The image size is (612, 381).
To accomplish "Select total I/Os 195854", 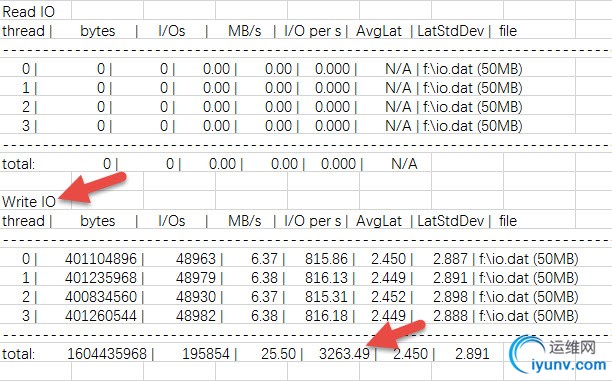I will click(x=206, y=354).
